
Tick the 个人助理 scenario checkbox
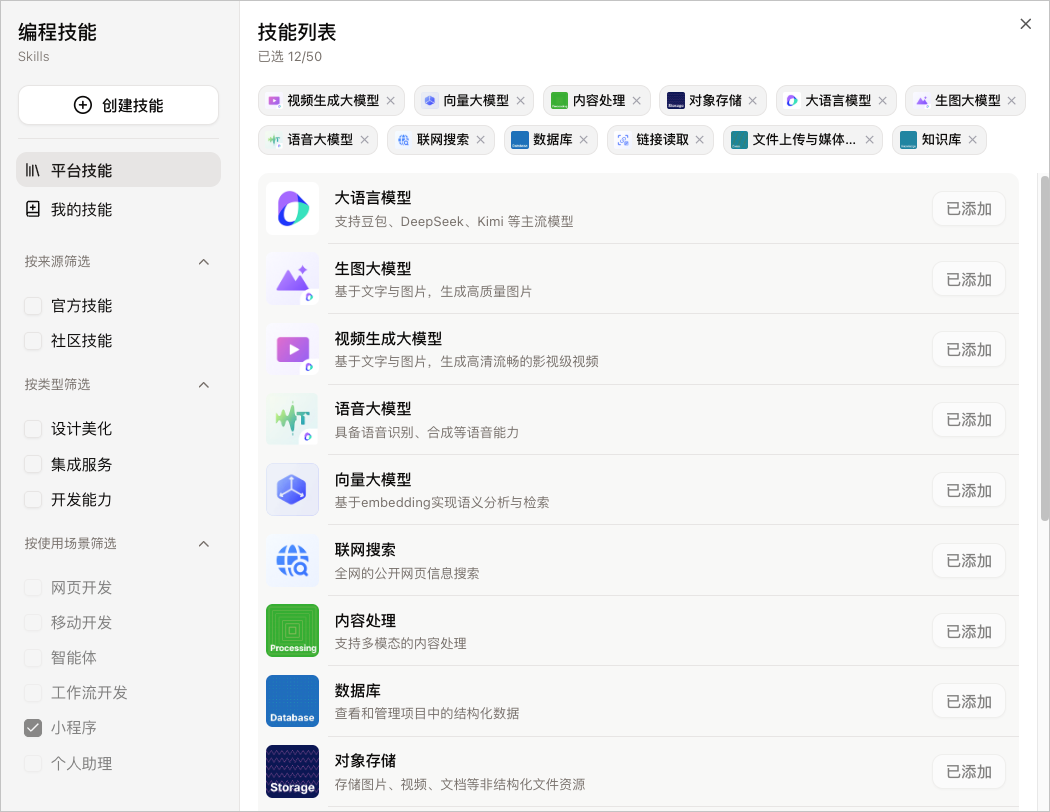(x=33, y=763)
